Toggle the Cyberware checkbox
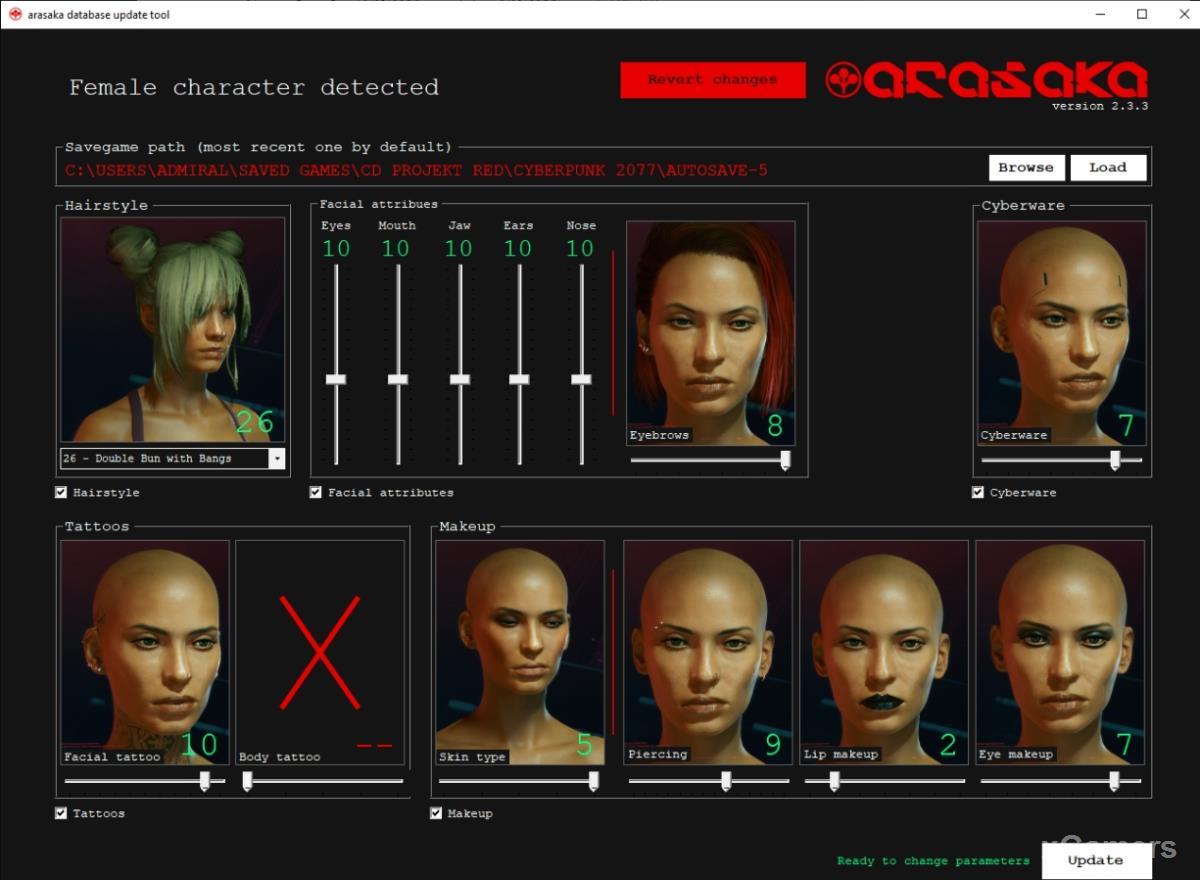 coord(978,492)
